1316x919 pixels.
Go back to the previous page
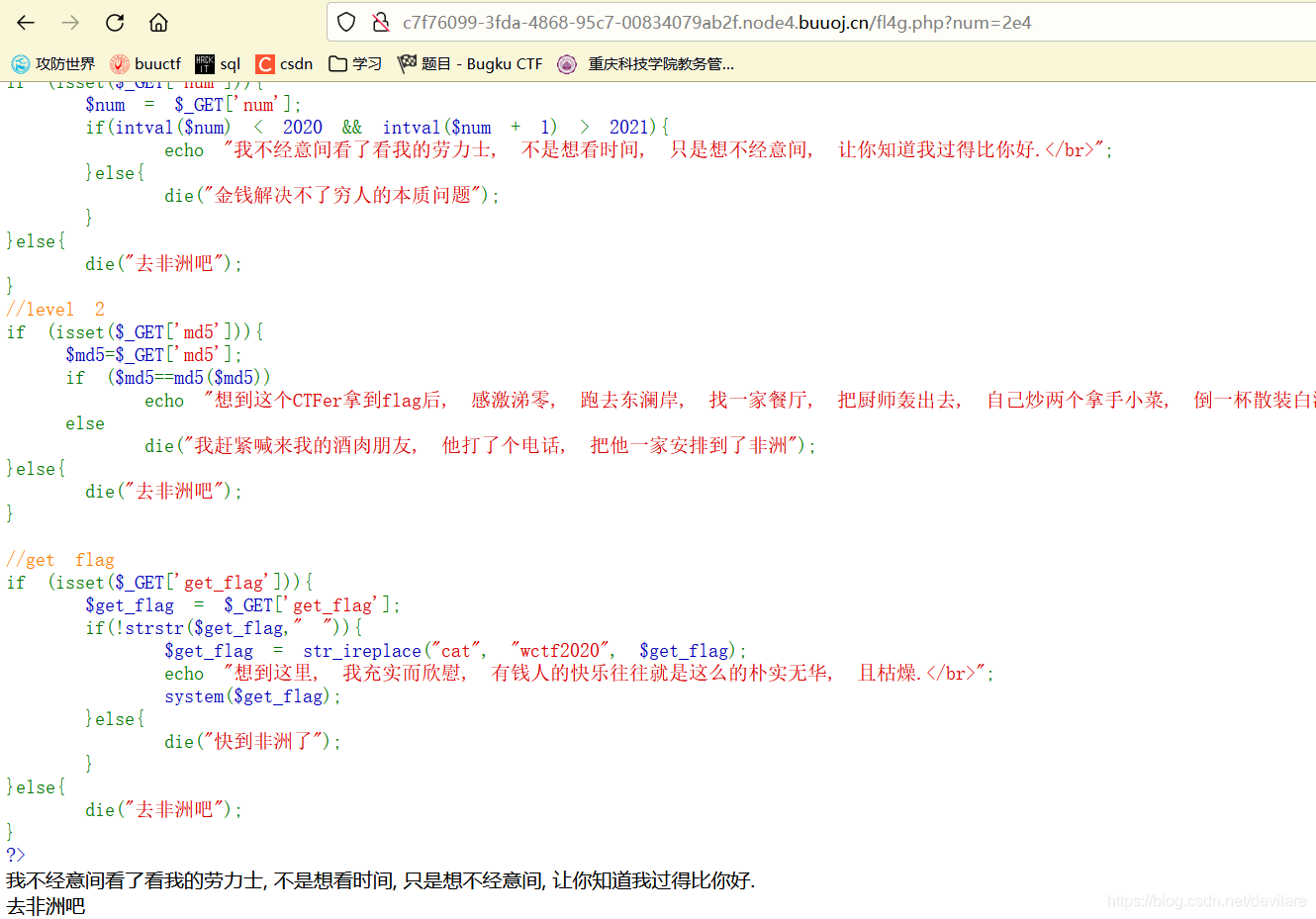[x=26, y=22]
